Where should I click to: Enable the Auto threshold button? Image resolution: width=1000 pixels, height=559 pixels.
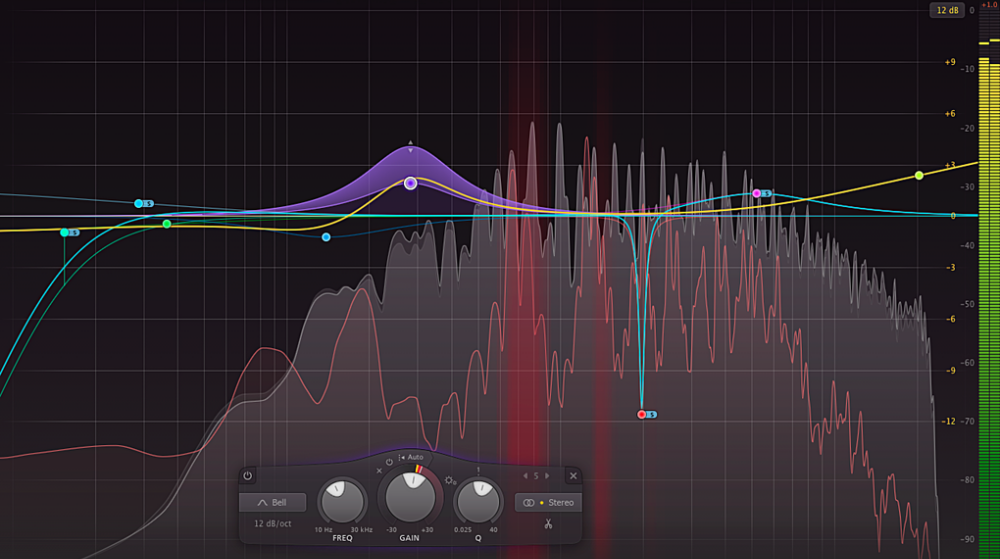(411, 457)
